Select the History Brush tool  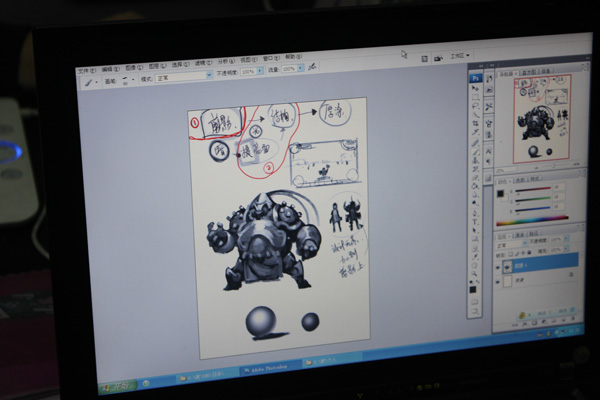[475, 169]
